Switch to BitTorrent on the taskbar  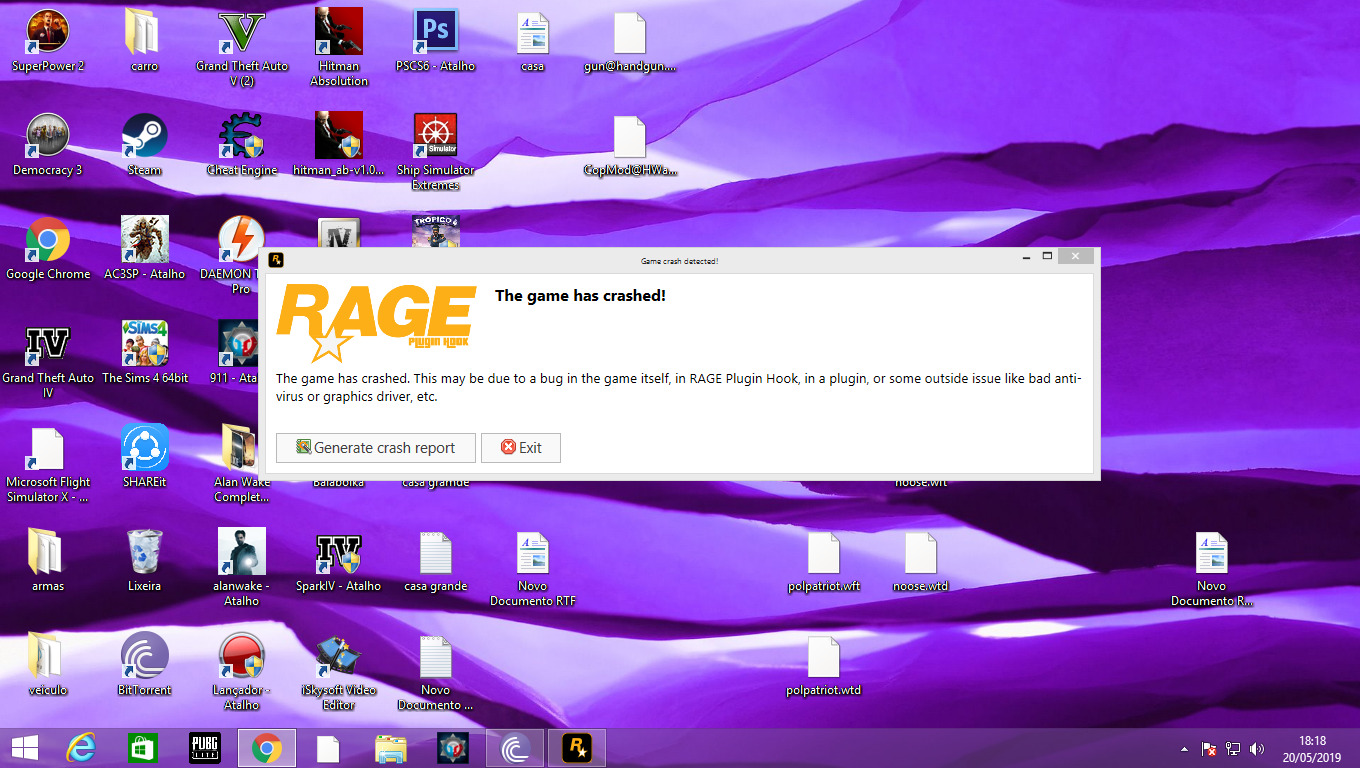(x=515, y=748)
